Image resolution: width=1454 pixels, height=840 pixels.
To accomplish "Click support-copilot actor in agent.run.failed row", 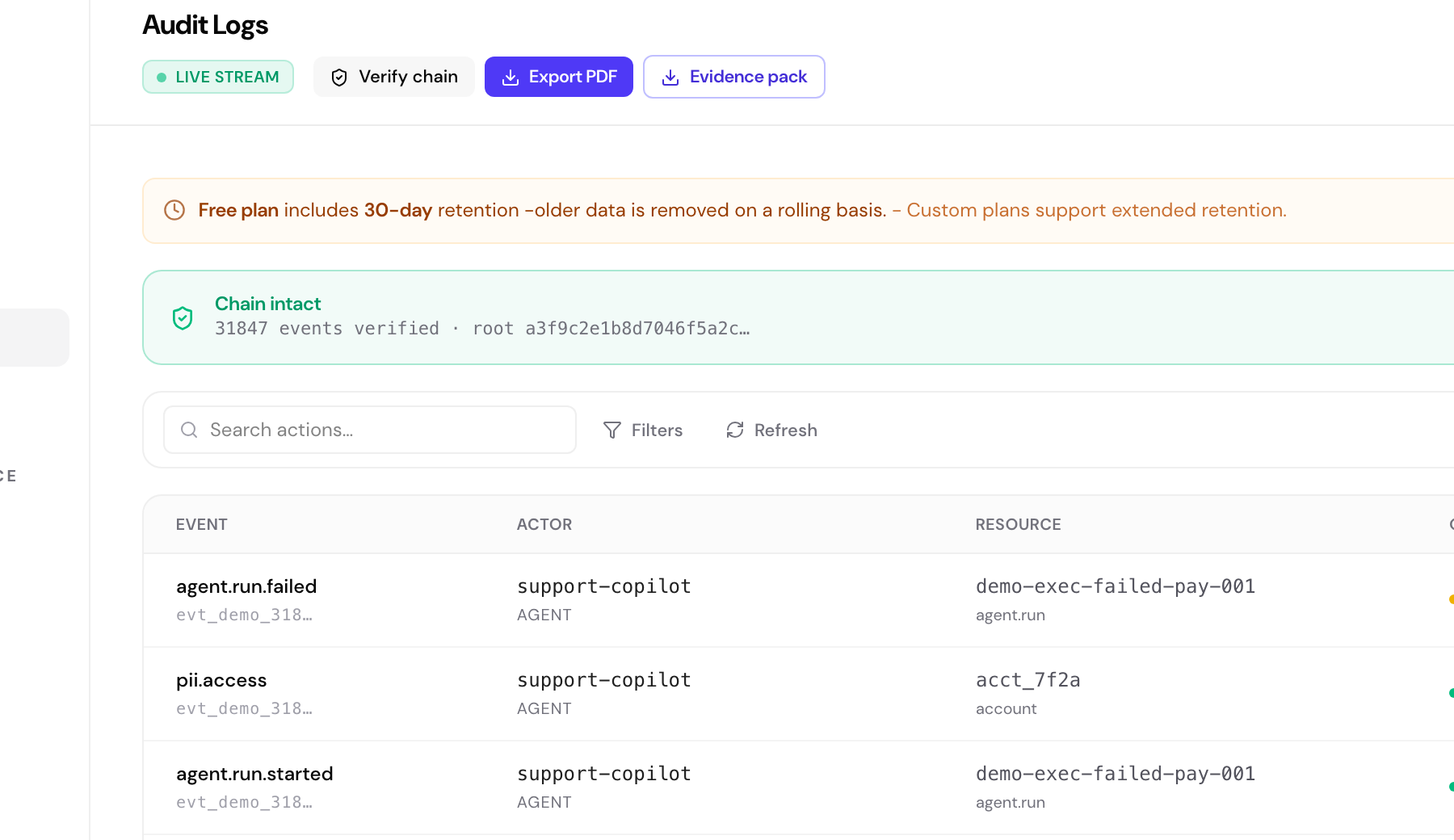I will [604, 586].
